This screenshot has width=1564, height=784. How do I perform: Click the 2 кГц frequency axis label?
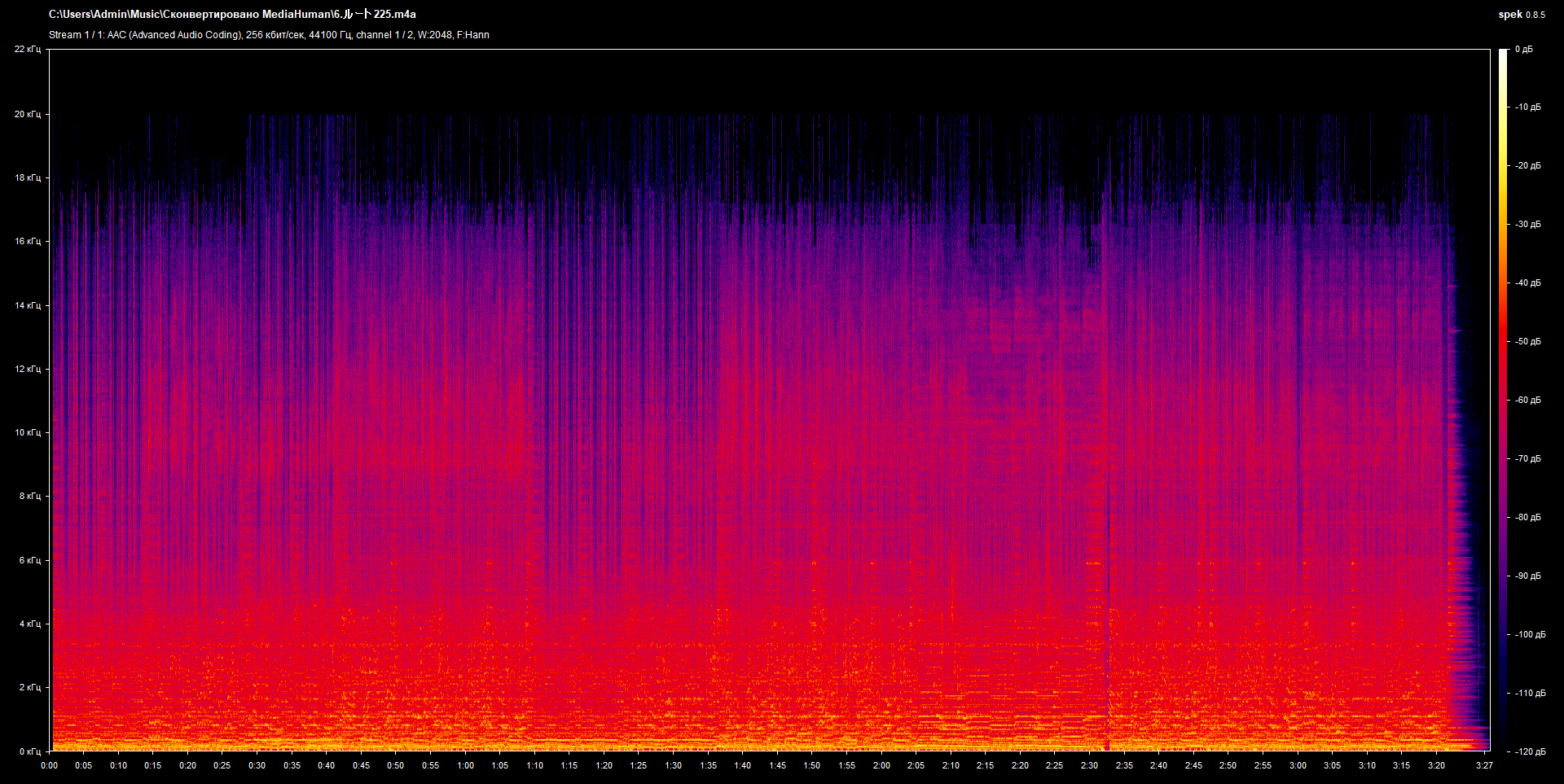[x=28, y=687]
